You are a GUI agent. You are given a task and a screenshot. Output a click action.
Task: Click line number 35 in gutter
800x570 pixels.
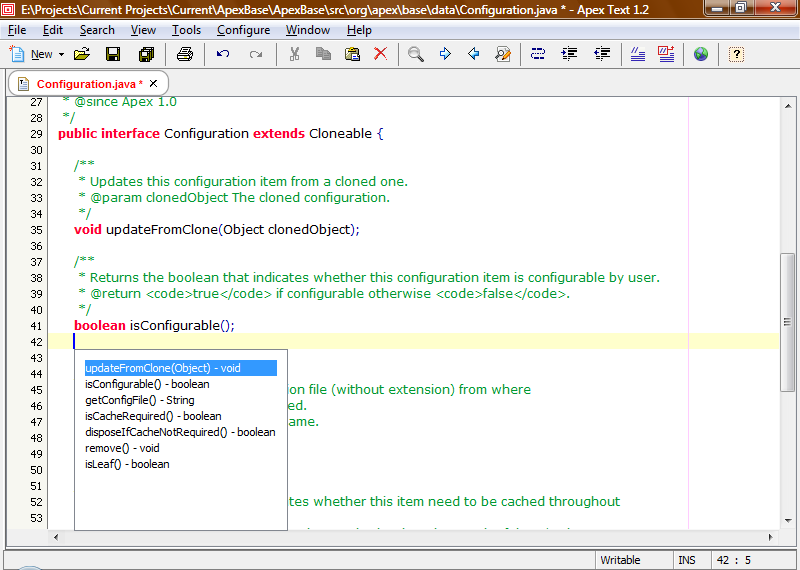tap(36, 230)
